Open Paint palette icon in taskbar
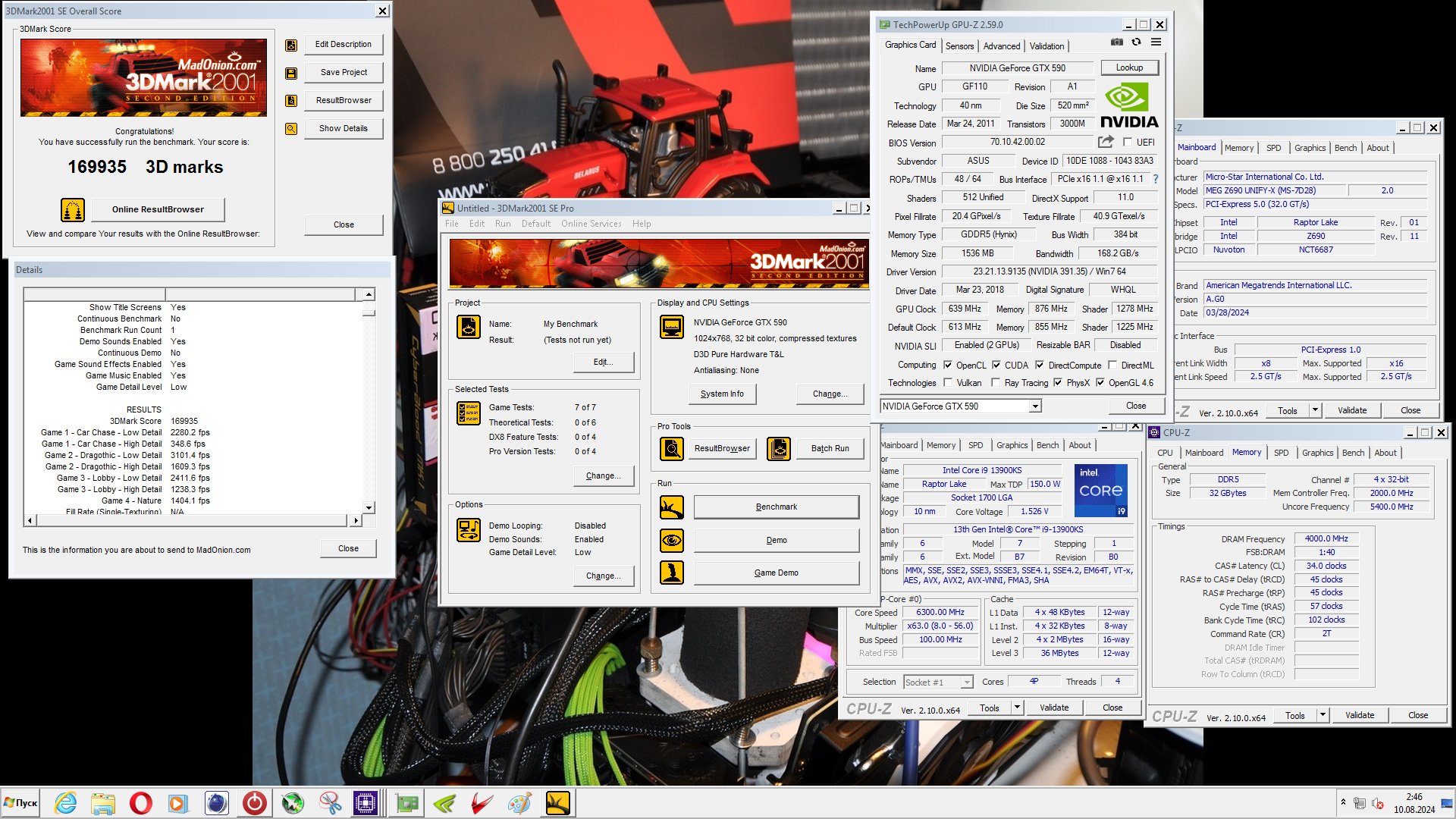 (x=520, y=803)
